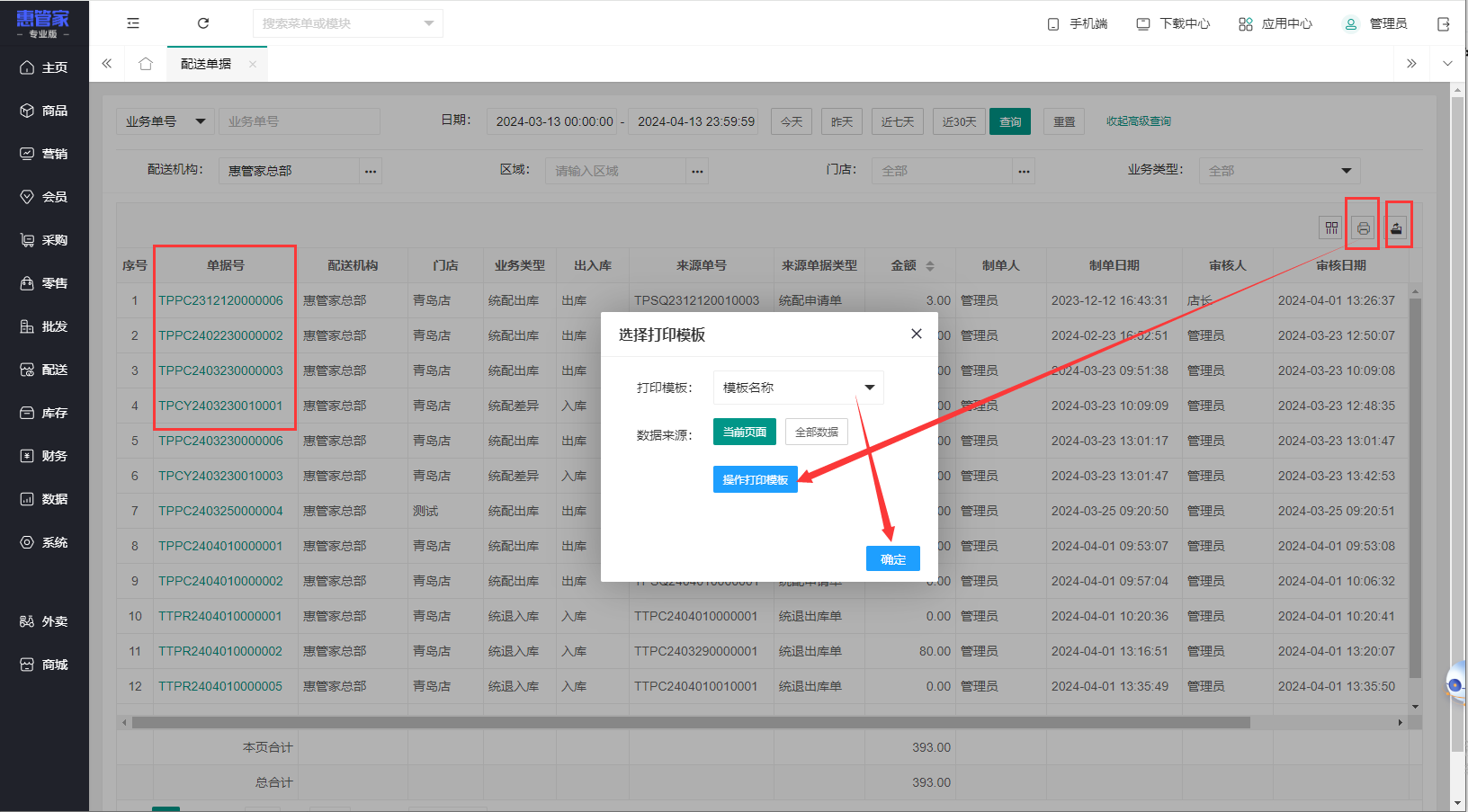
Task: Open 配送机构 selector ellipsis button
Action: coord(371,171)
